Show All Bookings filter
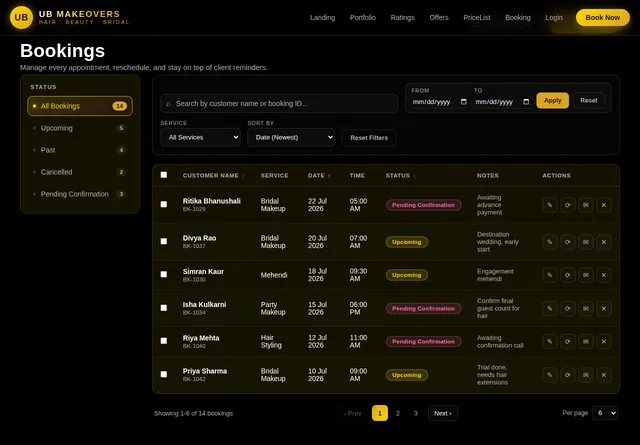640x445 pixels. coord(80,106)
